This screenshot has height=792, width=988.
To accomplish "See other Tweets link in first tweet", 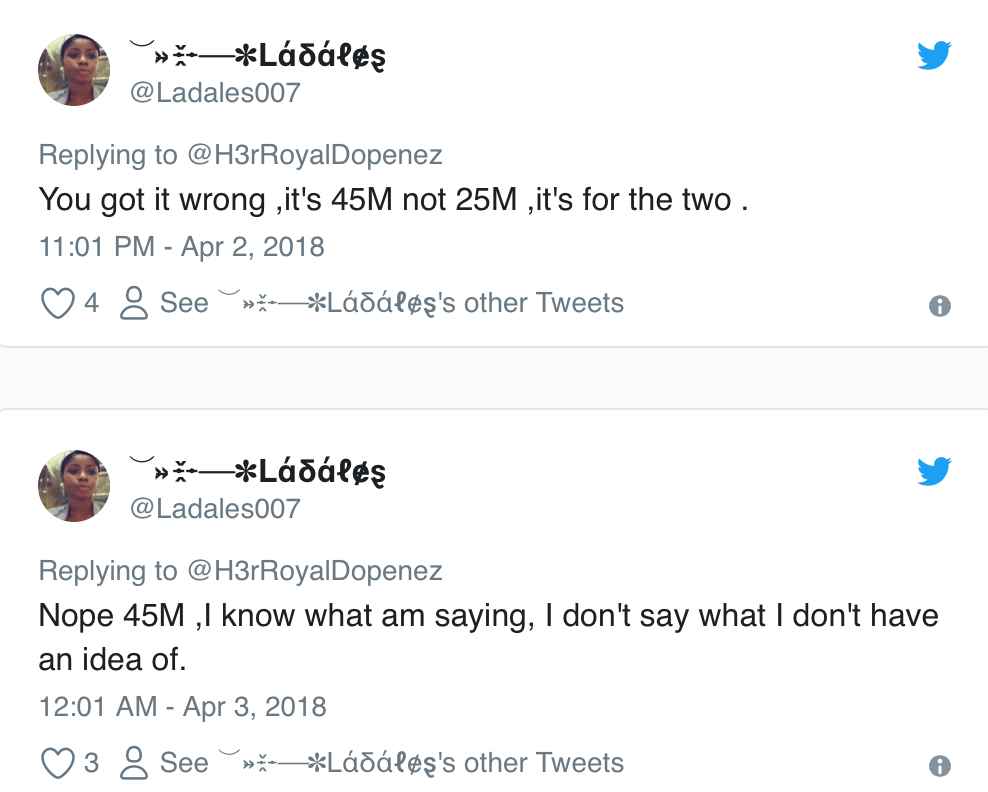I will click(x=391, y=303).
